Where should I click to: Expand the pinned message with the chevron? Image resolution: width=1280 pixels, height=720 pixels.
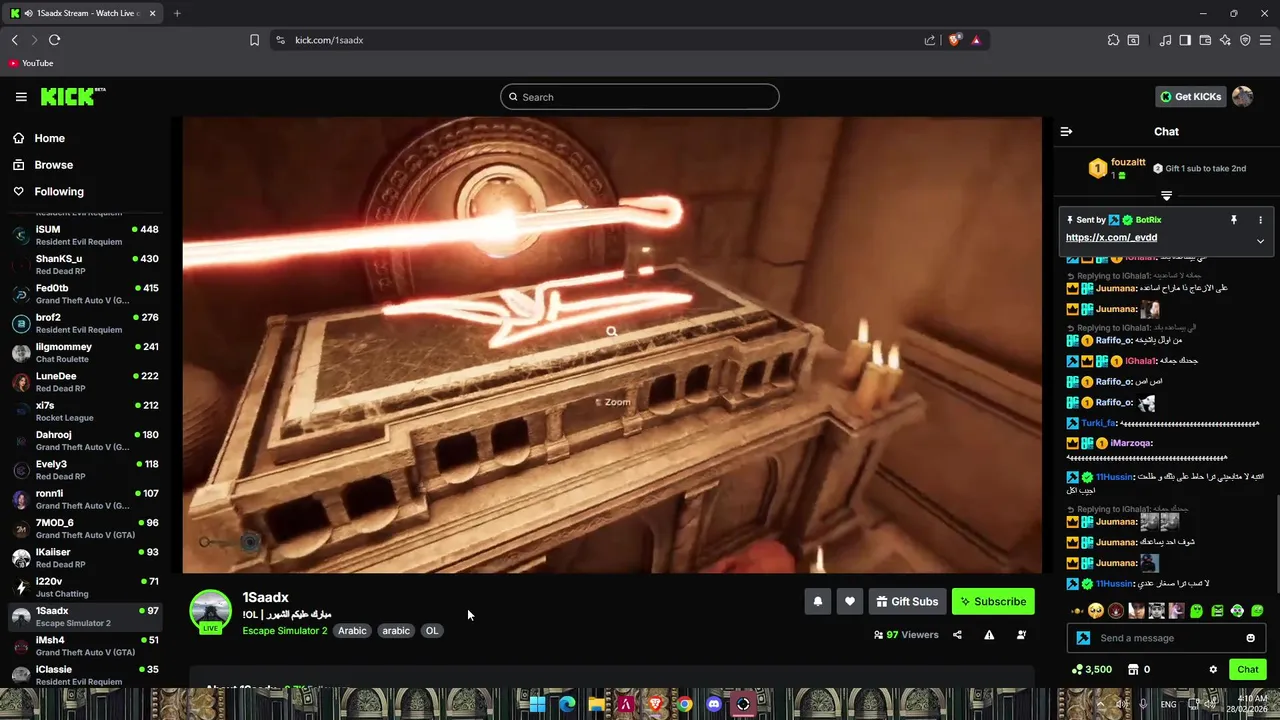click(x=1260, y=241)
